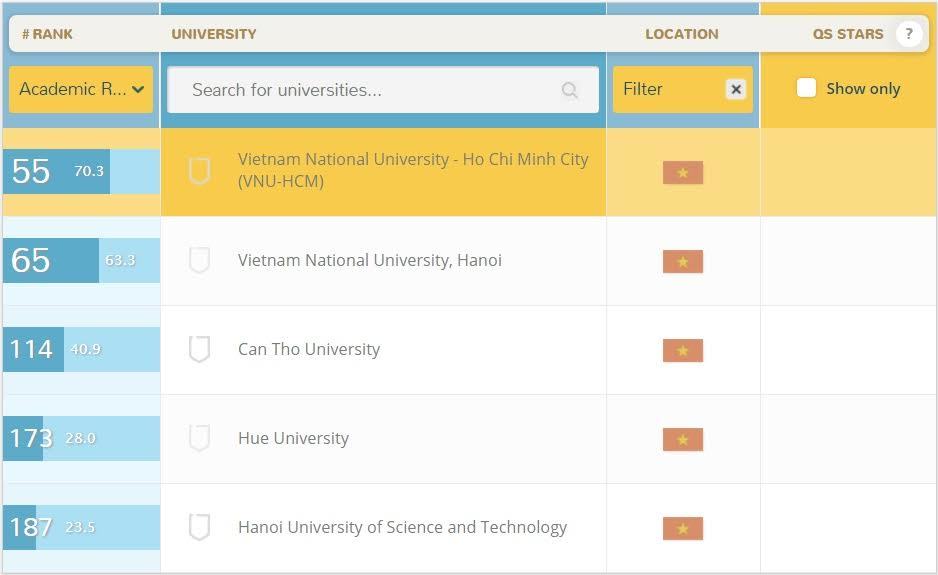The image size is (938, 575).
Task: Click Vietnam flag in Can Tho row
Action: [683, 350]
